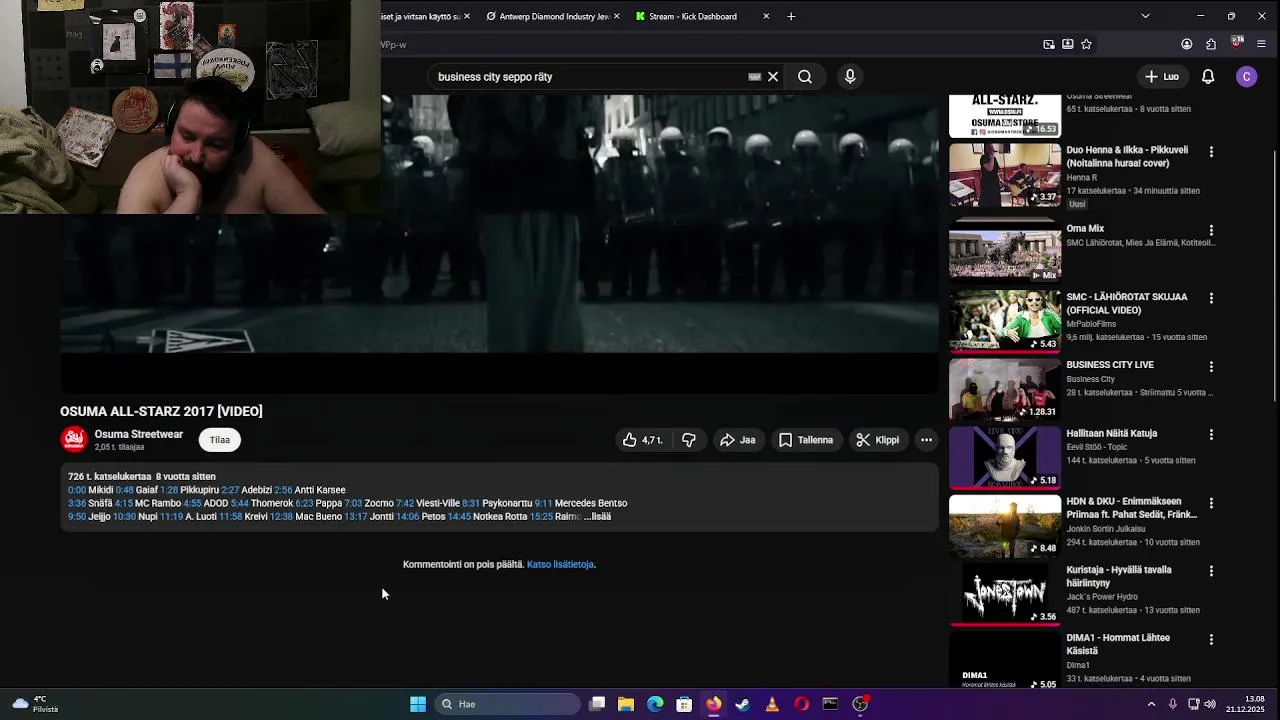1280x720 pixels.
Task: Open Steam from the taskbar
Action: tap(742, 704)
